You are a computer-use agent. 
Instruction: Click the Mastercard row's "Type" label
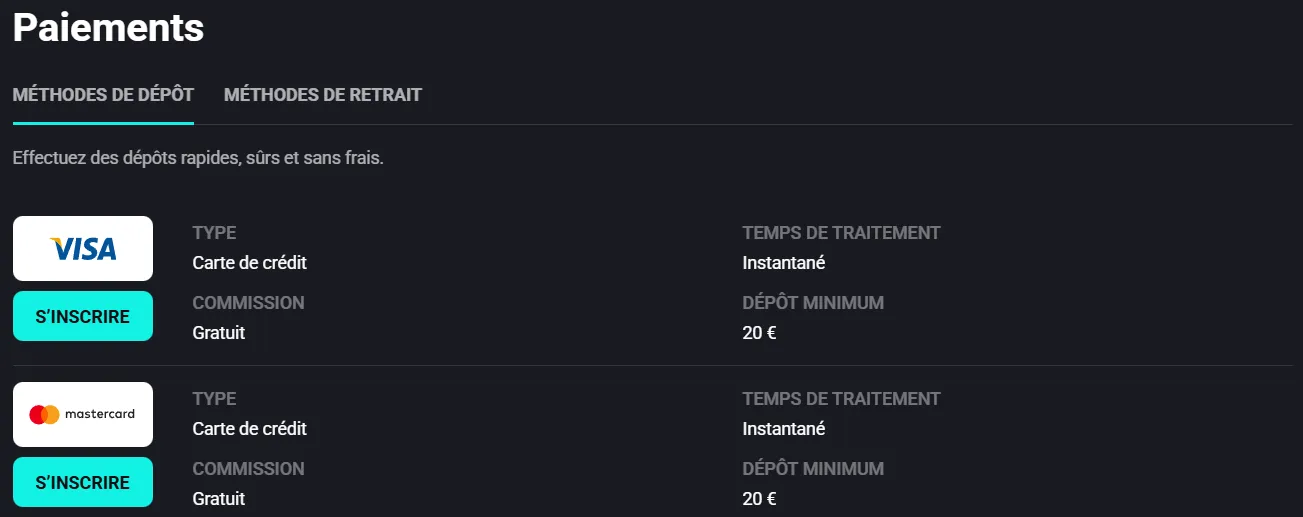pos(214,399)
